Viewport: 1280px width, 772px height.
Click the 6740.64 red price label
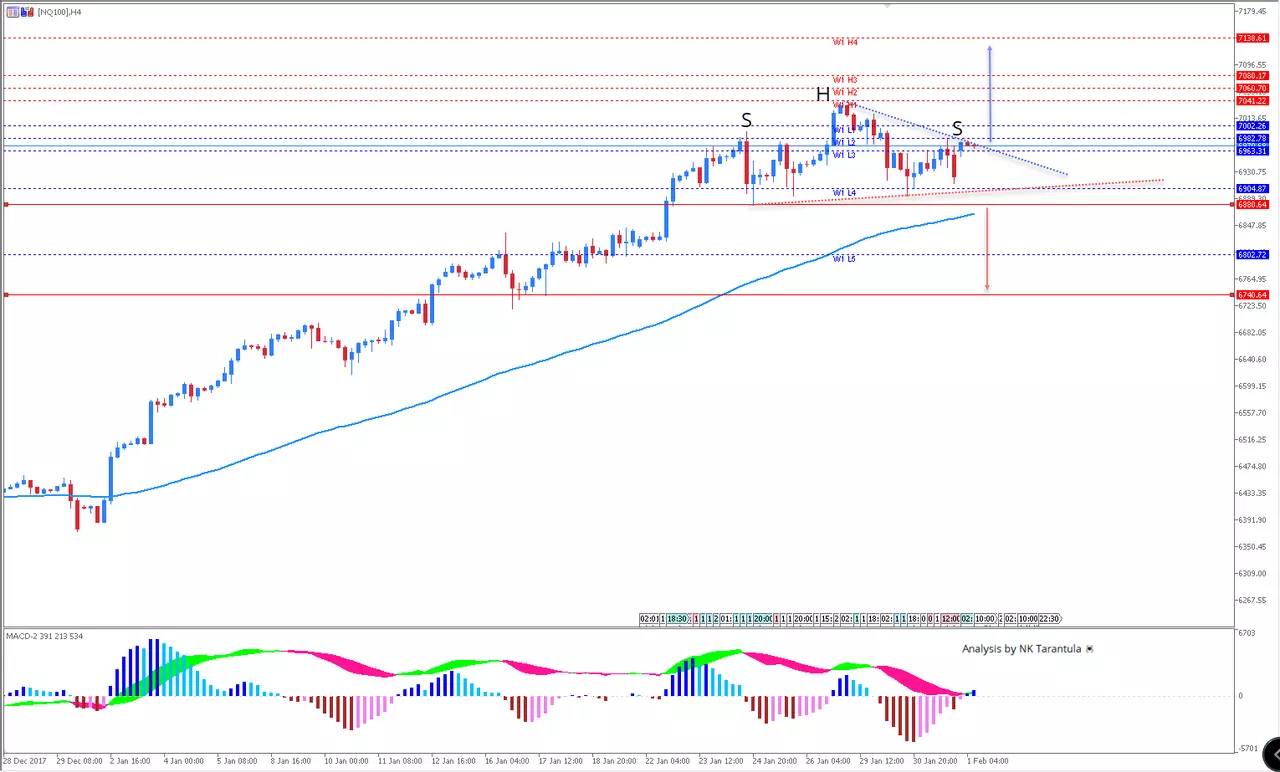(1252, 295)
